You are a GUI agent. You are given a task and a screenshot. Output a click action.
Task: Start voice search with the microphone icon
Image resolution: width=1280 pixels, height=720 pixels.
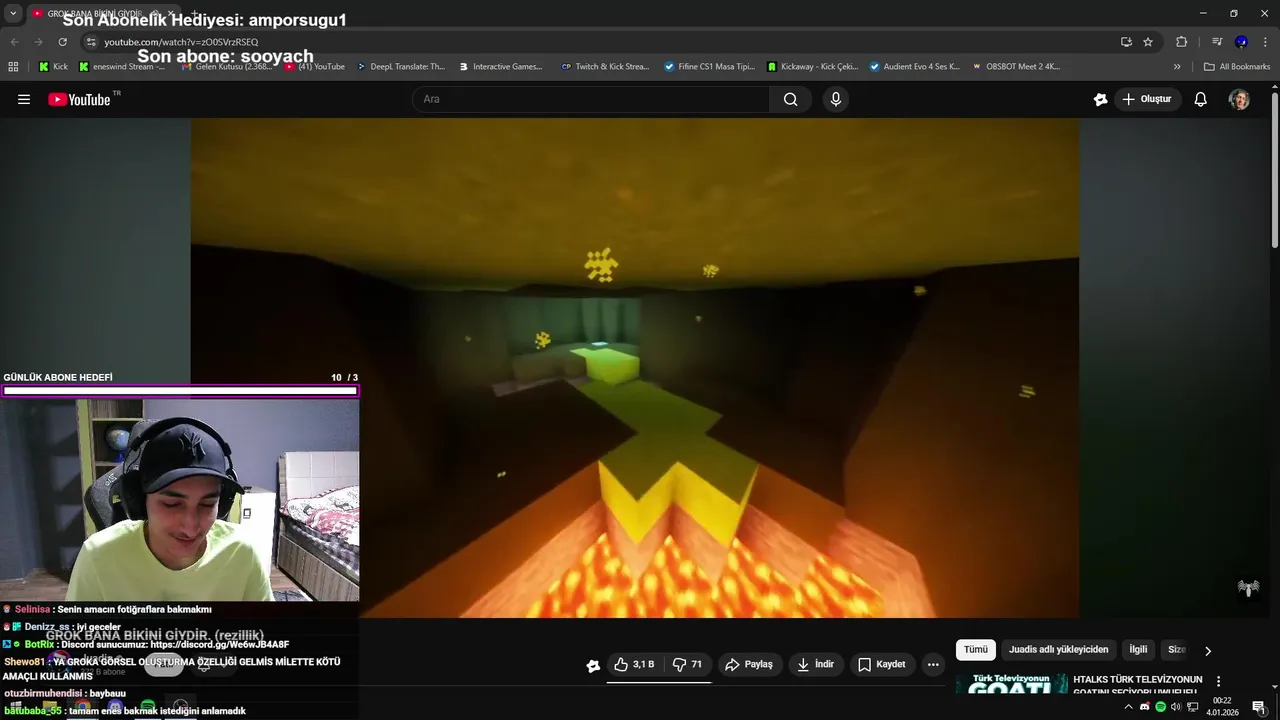pos(836,99)
